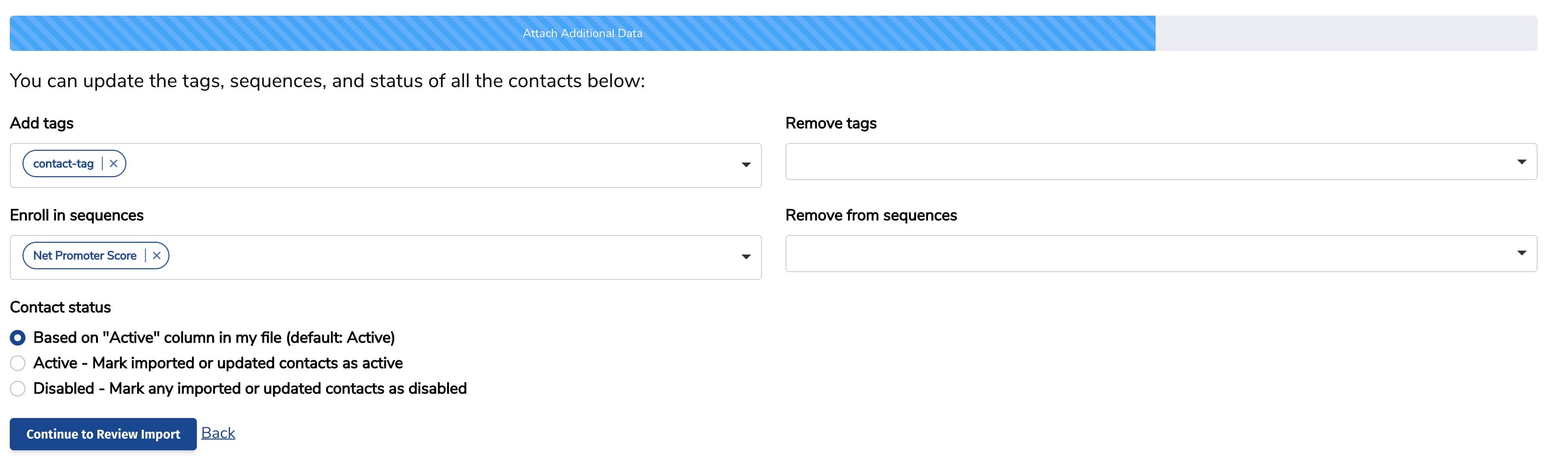Expand the Enroll in sequences dropdown
The width and height of the screenshot is (1568, 465).
[745, 257]
